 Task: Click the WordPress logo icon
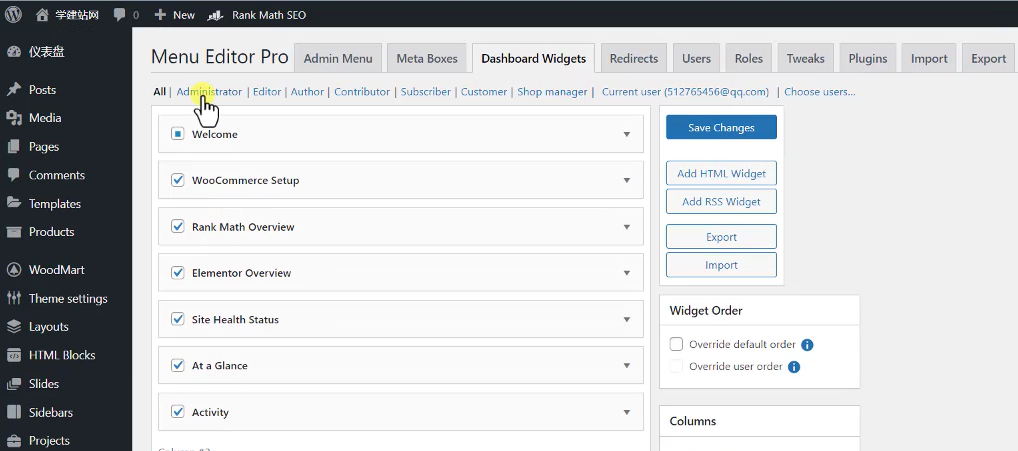tap(13, 14)
